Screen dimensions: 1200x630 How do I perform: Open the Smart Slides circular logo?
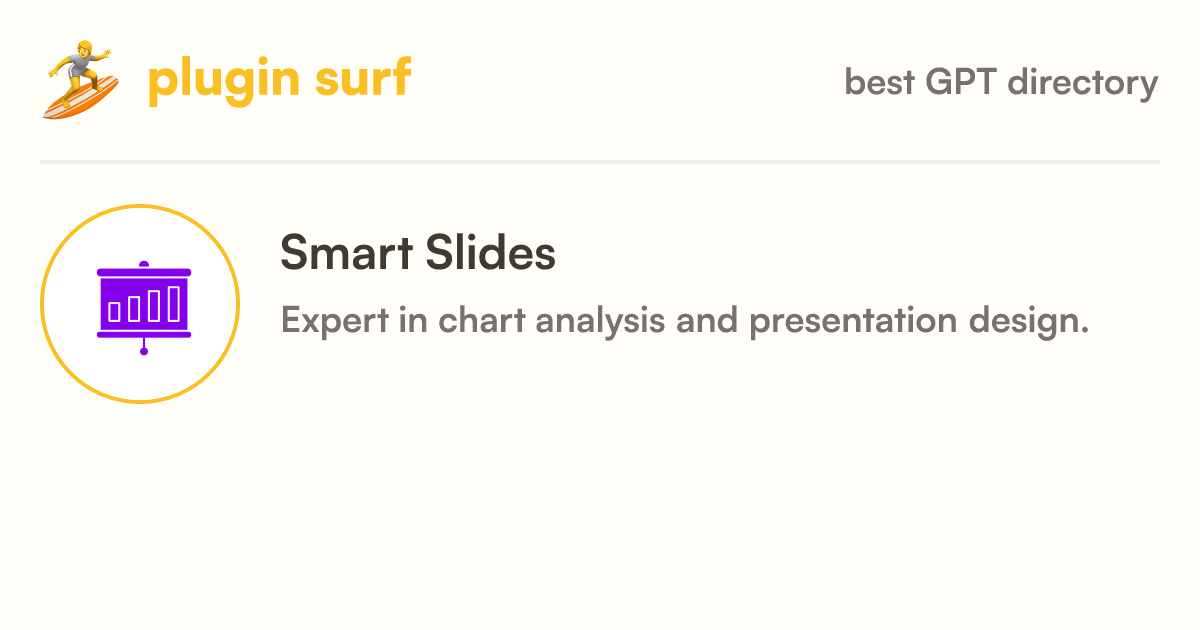point(140,304)
